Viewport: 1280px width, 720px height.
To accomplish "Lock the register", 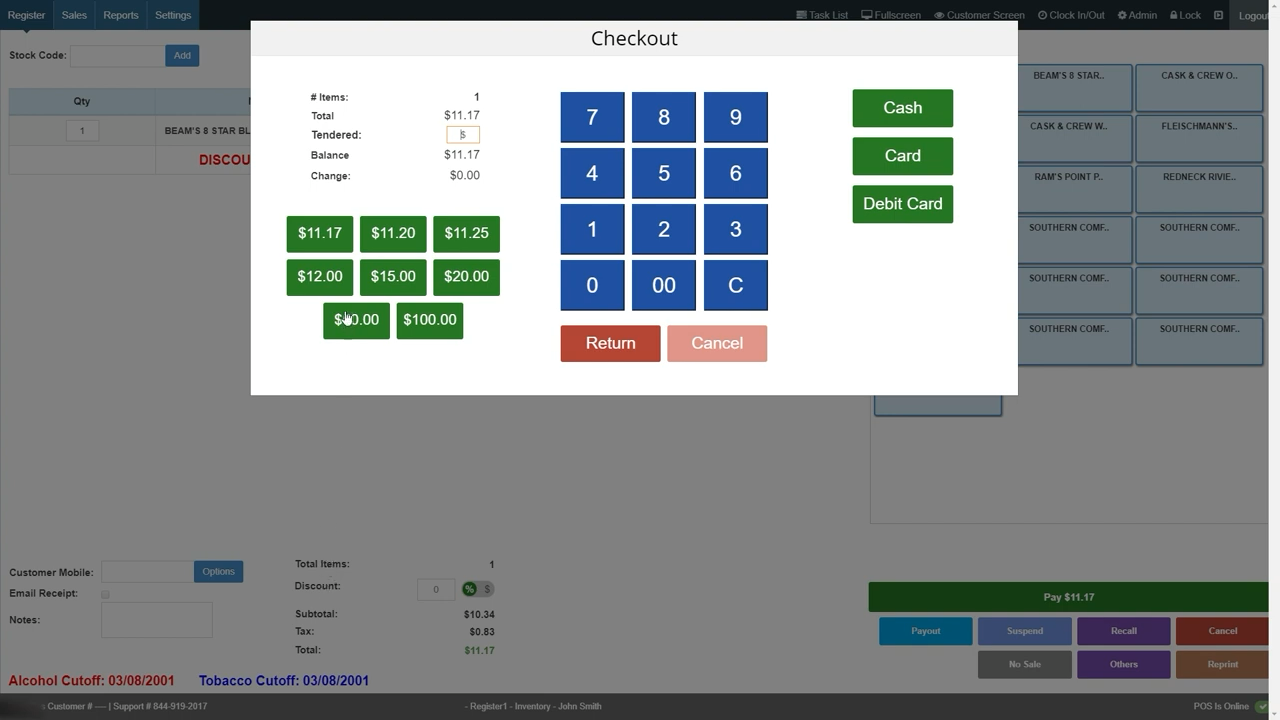I will [1185, 15].
